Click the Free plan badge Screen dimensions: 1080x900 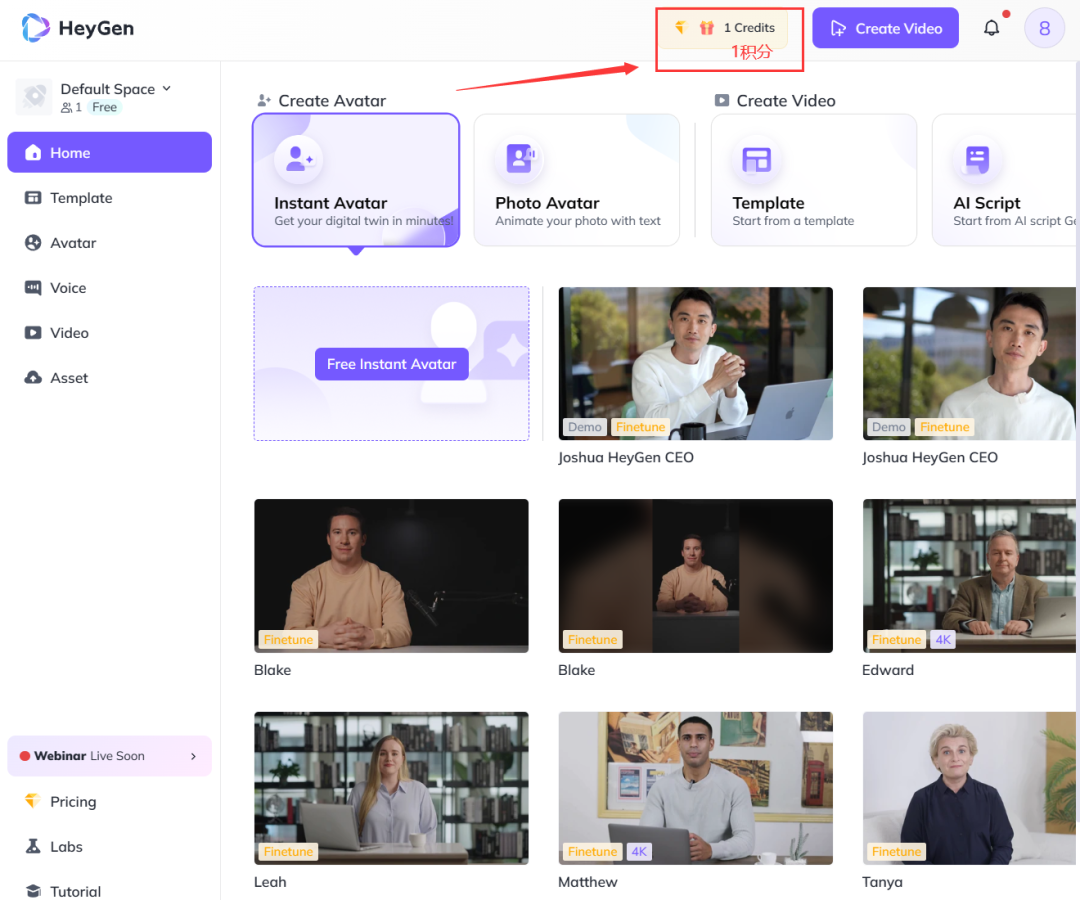click(x=105, y=107)
